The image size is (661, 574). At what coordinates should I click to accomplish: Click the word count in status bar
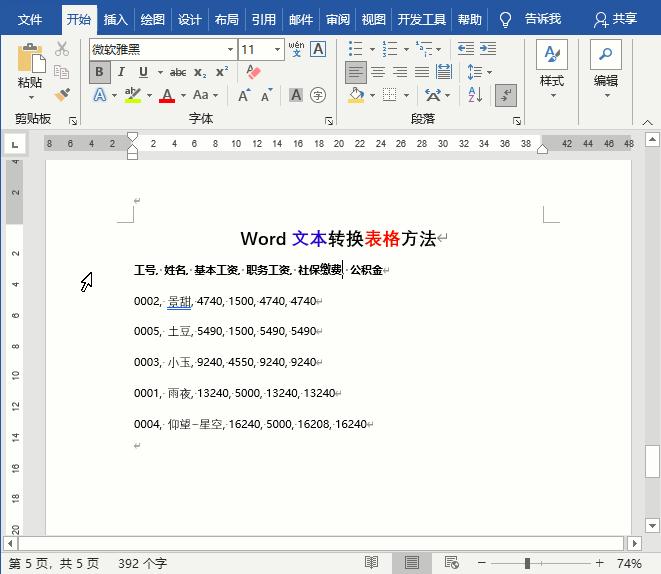pos(142,563)
